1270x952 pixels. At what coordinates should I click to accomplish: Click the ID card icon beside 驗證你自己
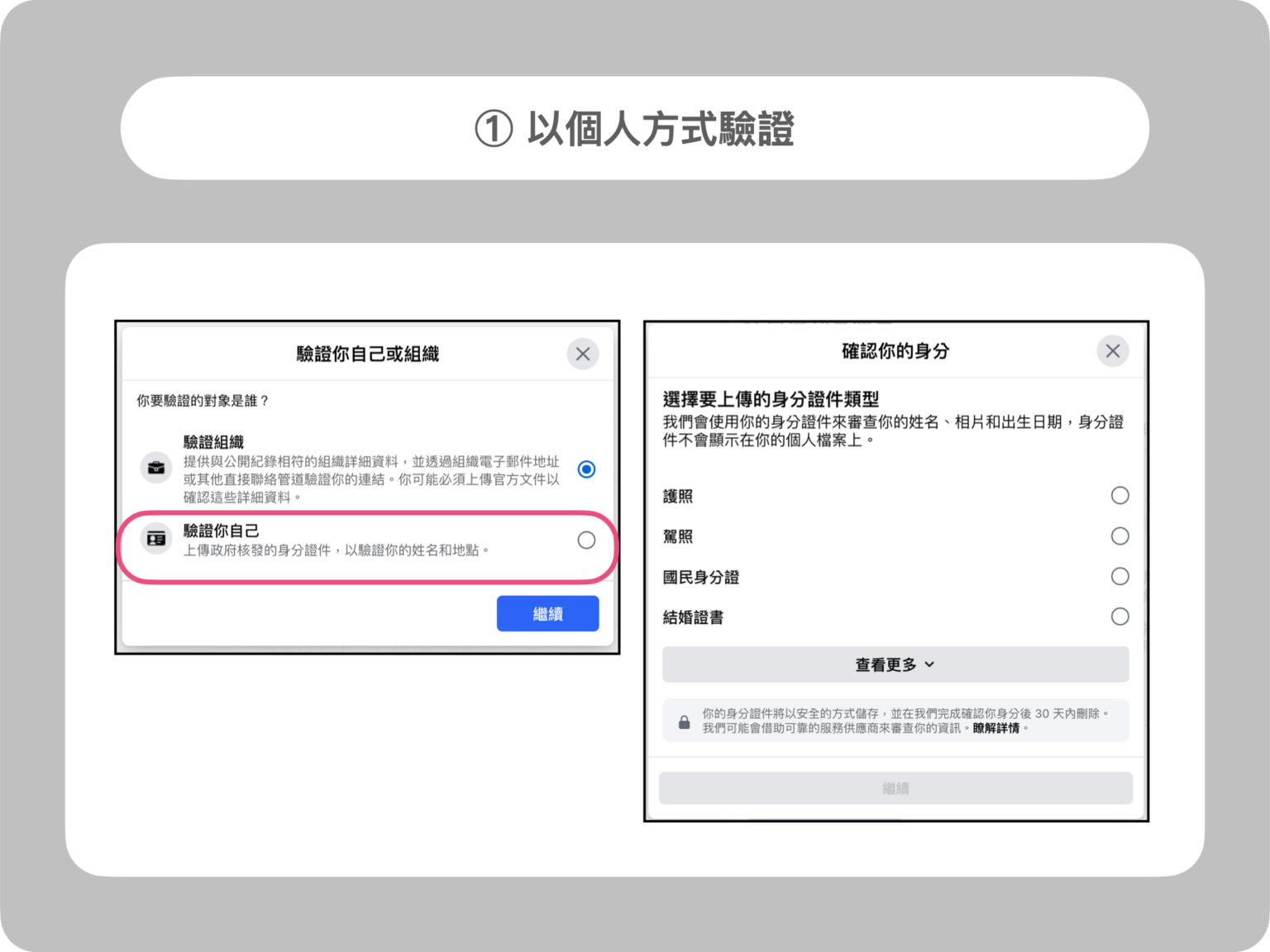[x=157, y=537]
